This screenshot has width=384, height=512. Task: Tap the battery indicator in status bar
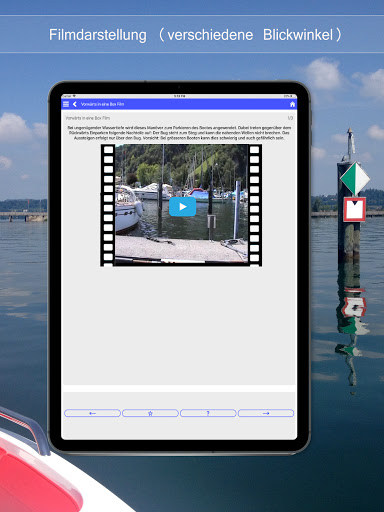click(x=288, y=96)
